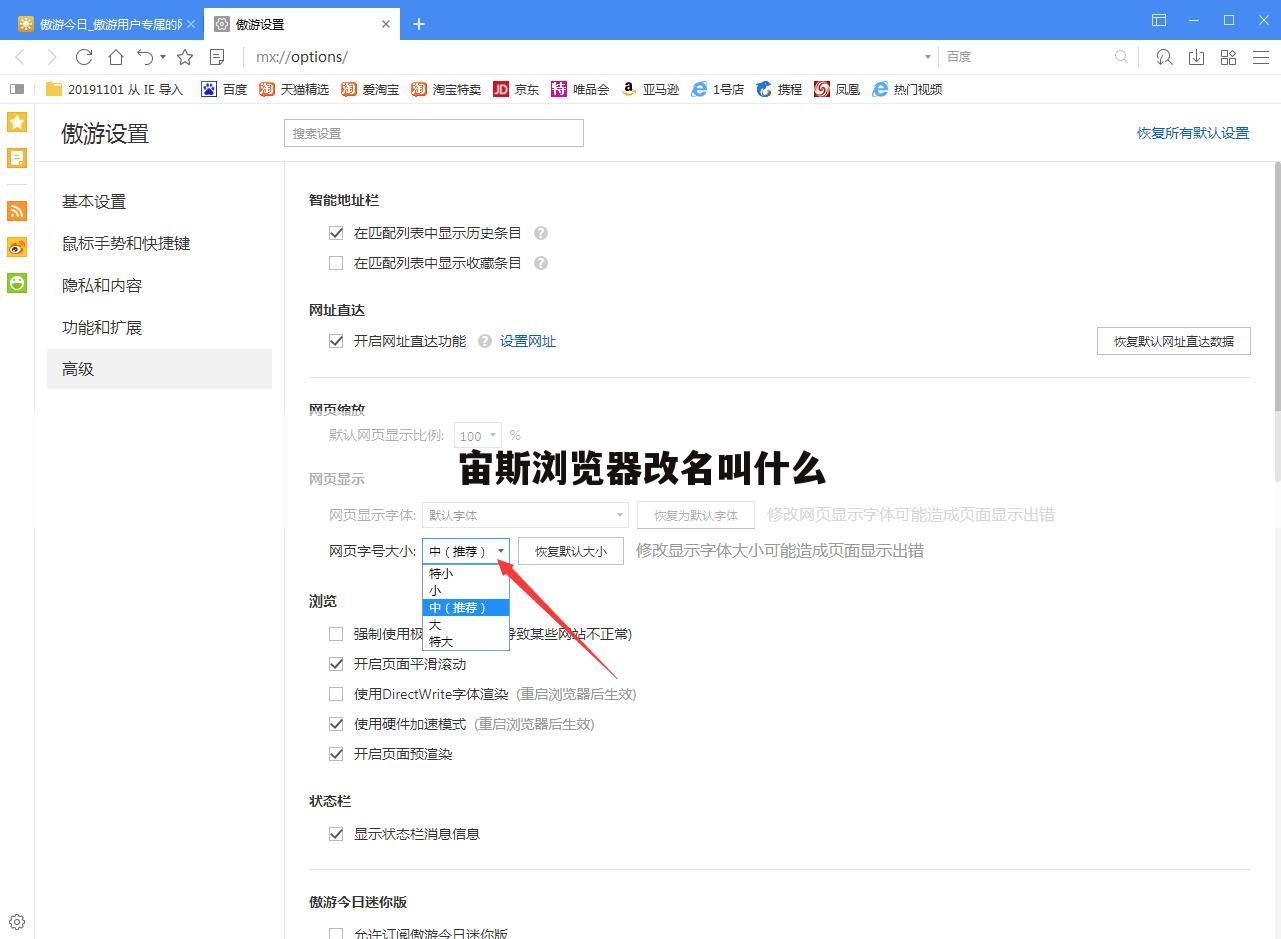Open a new tab with plus
The height and width of the screenshot is (939, 1281).
click(x=419, y=24)
